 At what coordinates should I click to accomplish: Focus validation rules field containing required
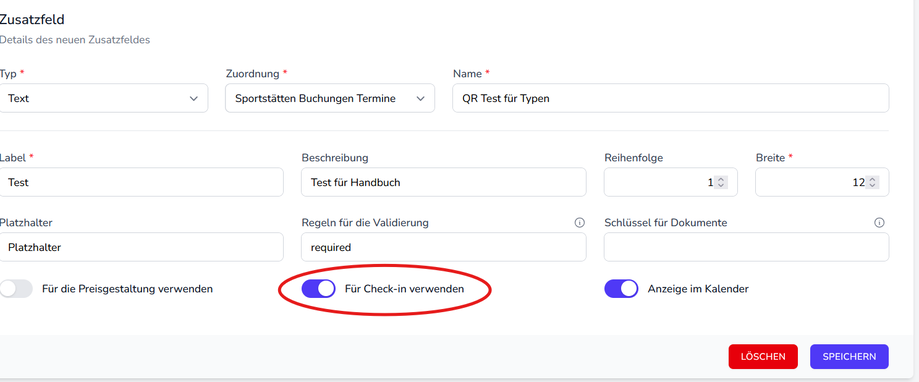(x=444, y=247)
